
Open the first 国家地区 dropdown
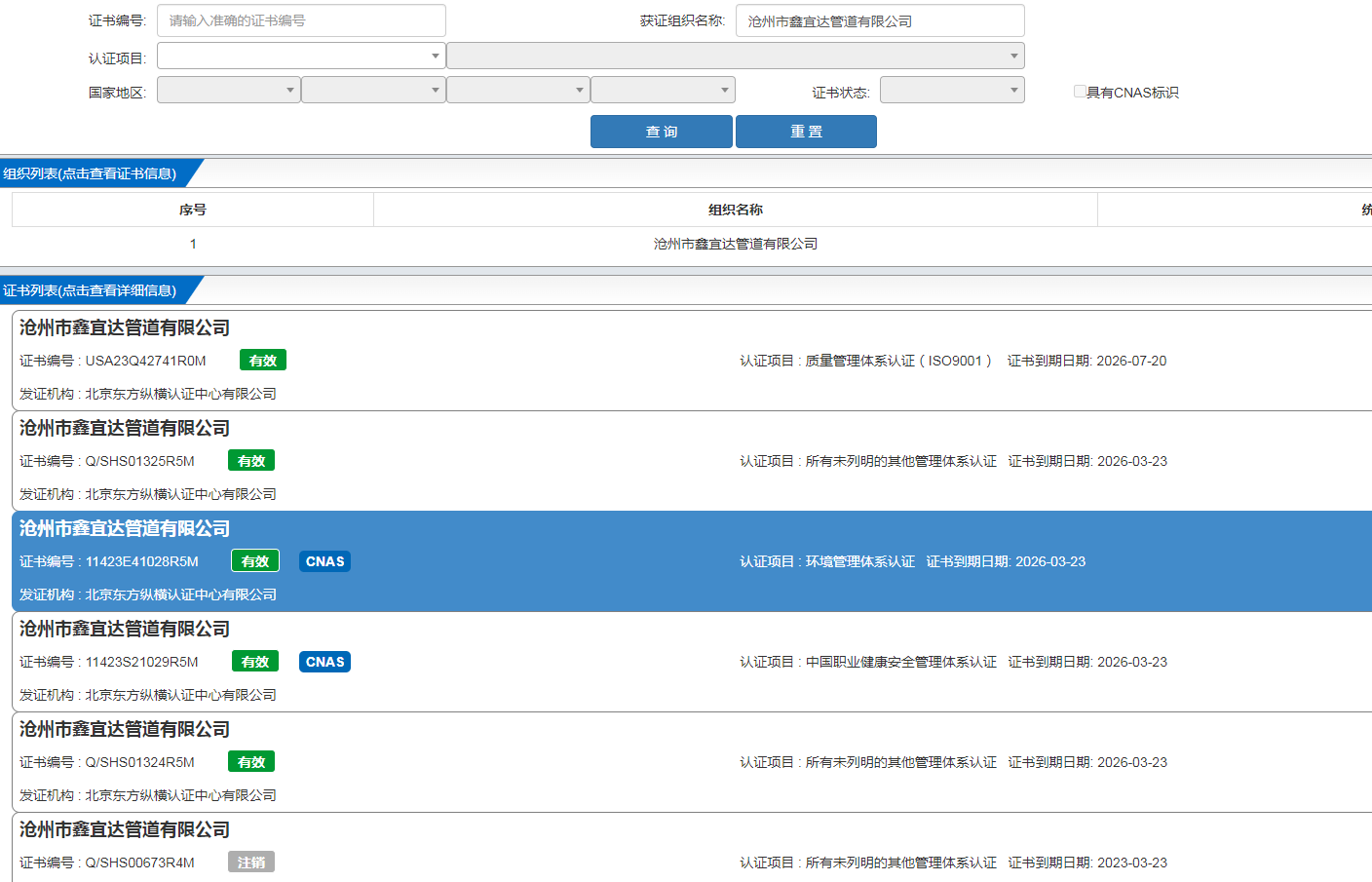click(229, 90)
